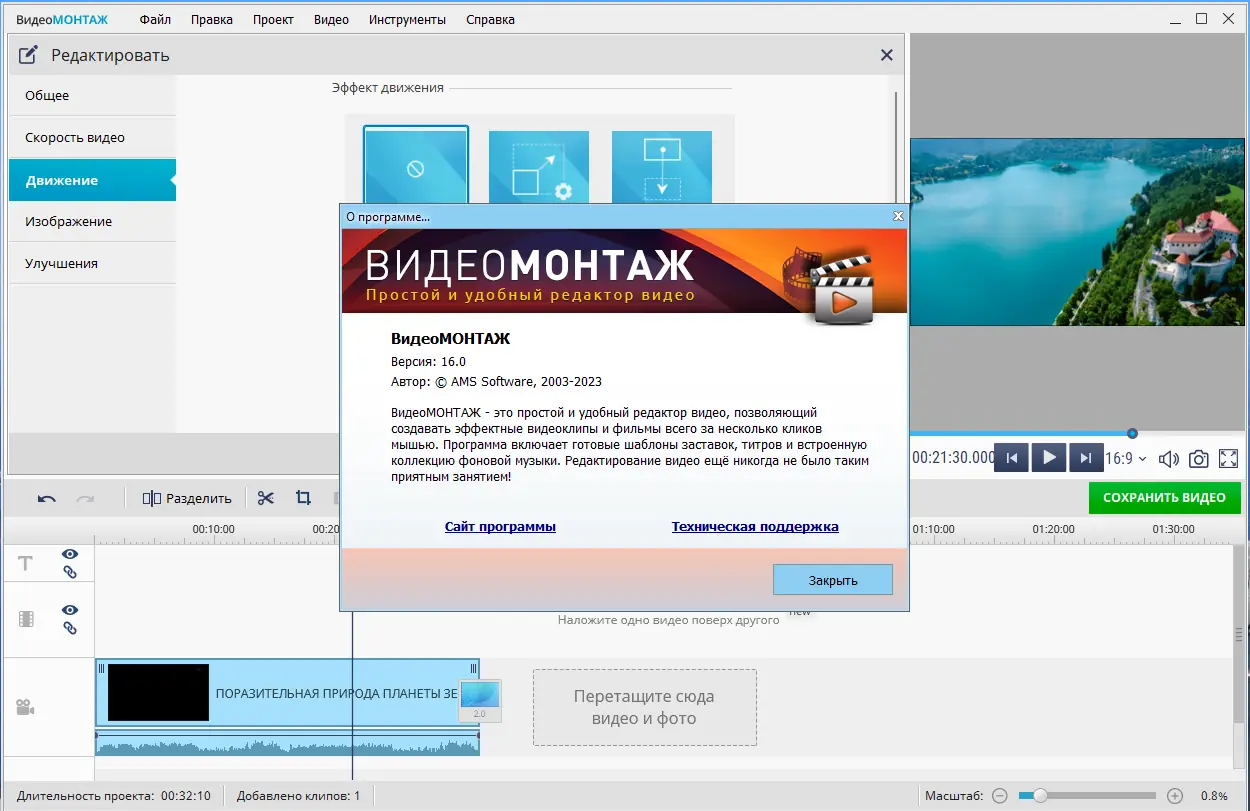Select the ПОРАЗИТЕЛЬНАЯ ПРИРОДА clip on timeline
This screenshot has height=811, width=1250.
(287, 692)
